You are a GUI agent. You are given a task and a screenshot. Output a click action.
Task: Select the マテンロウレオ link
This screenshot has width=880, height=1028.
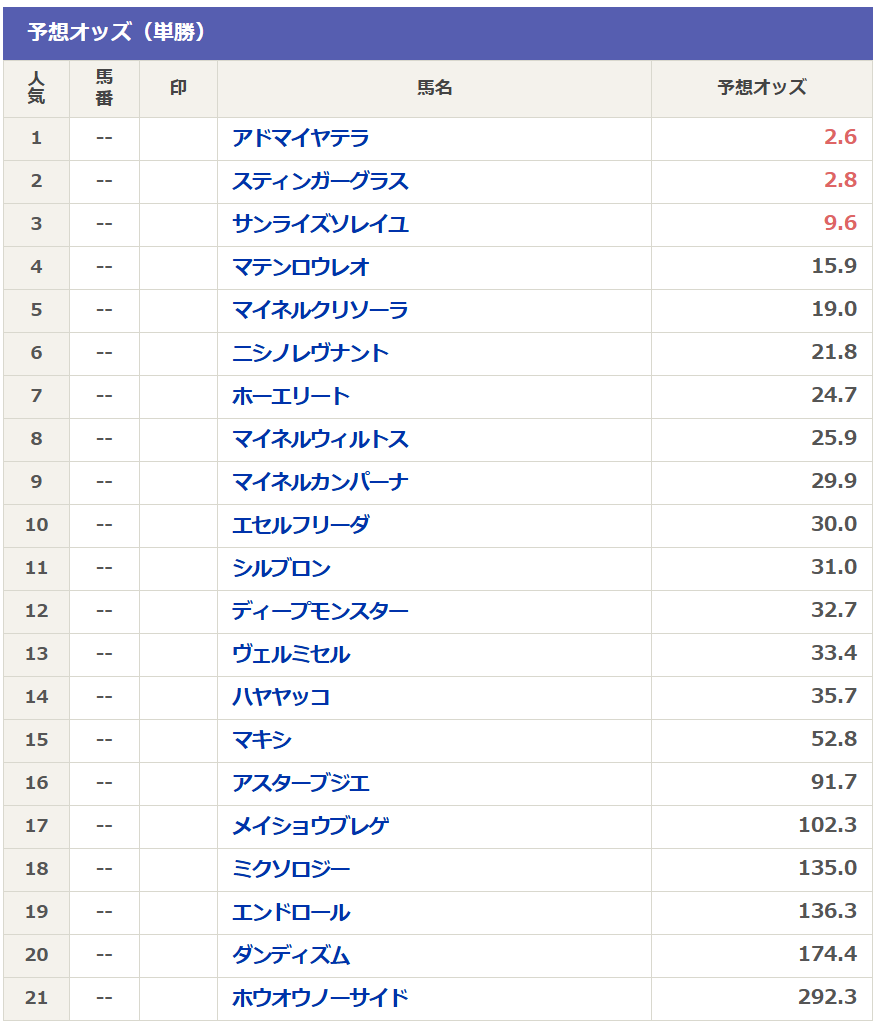pos(300,267)
